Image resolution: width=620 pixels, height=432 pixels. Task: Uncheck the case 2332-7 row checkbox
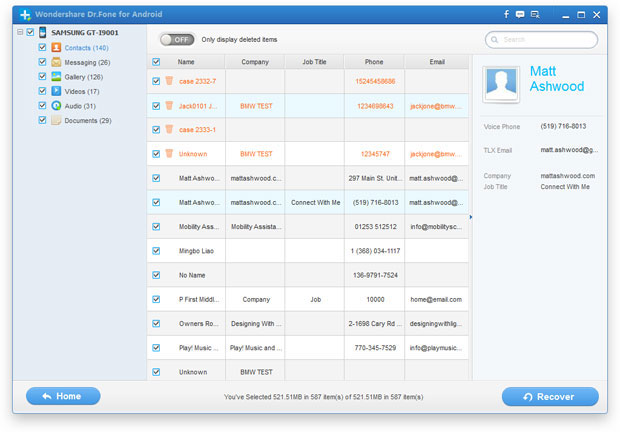[156, 81]
